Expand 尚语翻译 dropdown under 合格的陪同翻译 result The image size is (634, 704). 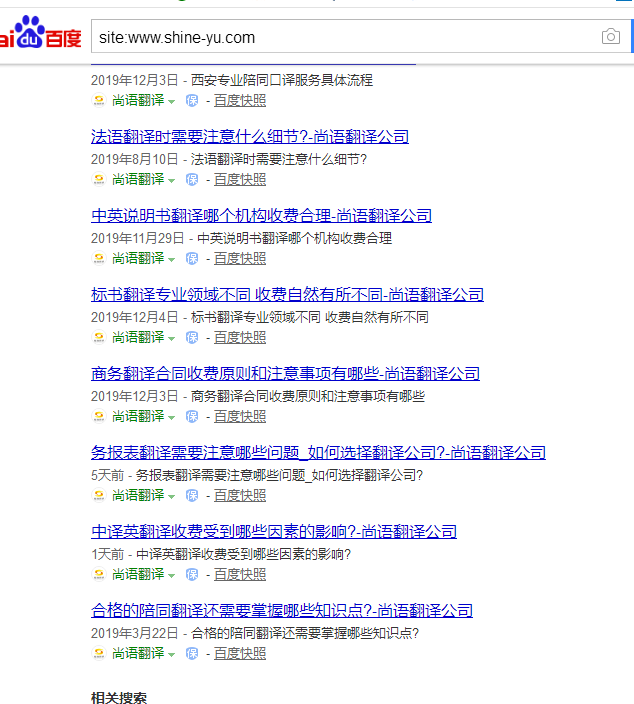[x=171, y=655]
